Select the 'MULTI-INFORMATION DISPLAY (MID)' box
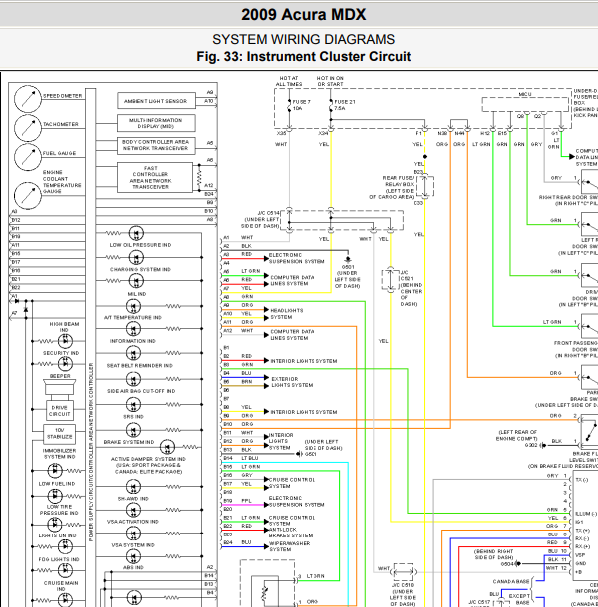The height and width of the screenshot is (607, 598). (156, 123)
